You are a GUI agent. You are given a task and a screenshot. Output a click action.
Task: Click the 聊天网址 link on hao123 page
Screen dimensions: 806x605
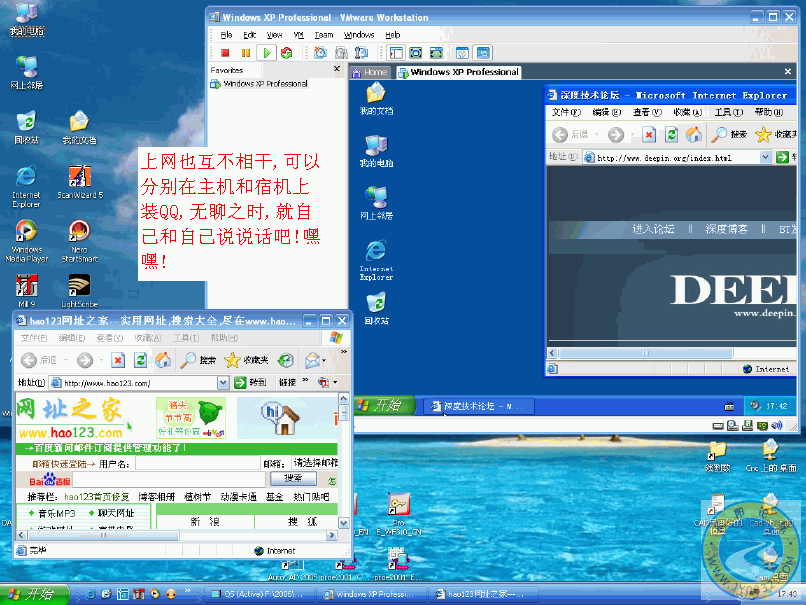pyautogui.click(x=116, y=514)
